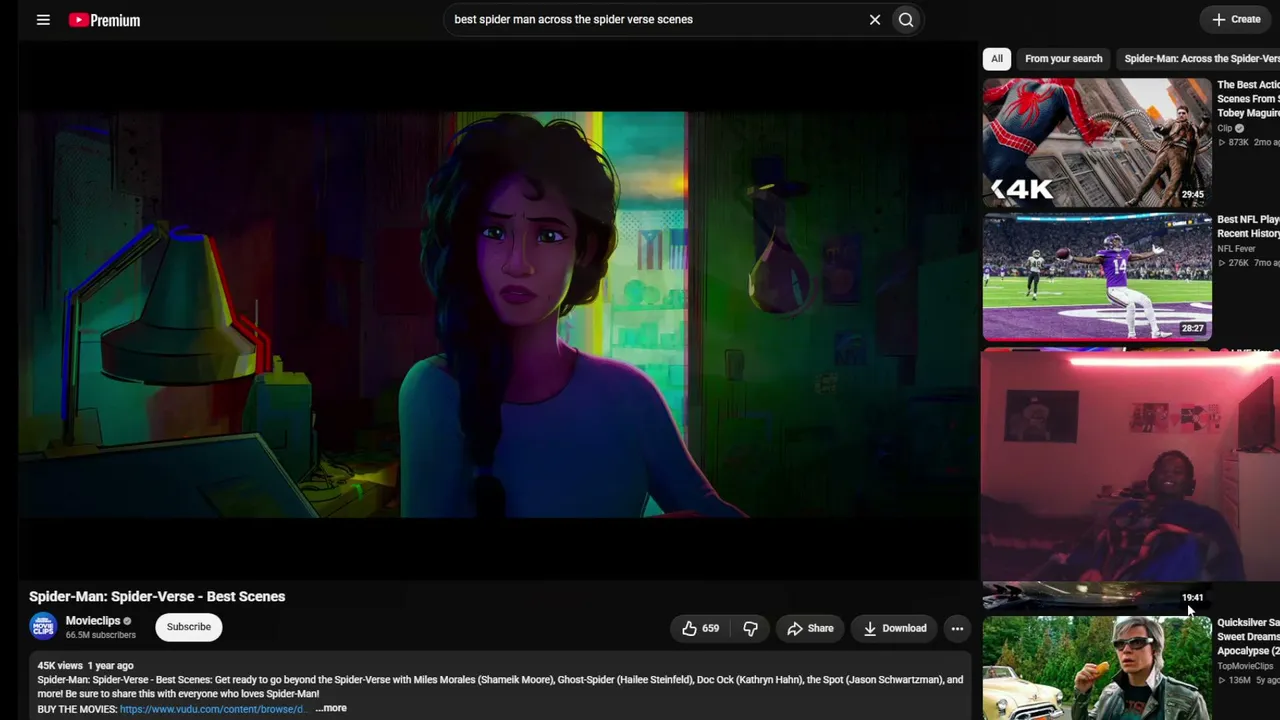The image size is (1280, 720).
Task: Open the Best Action Scenes video title
Action: pyautogui.click(x=1248, y=99)
